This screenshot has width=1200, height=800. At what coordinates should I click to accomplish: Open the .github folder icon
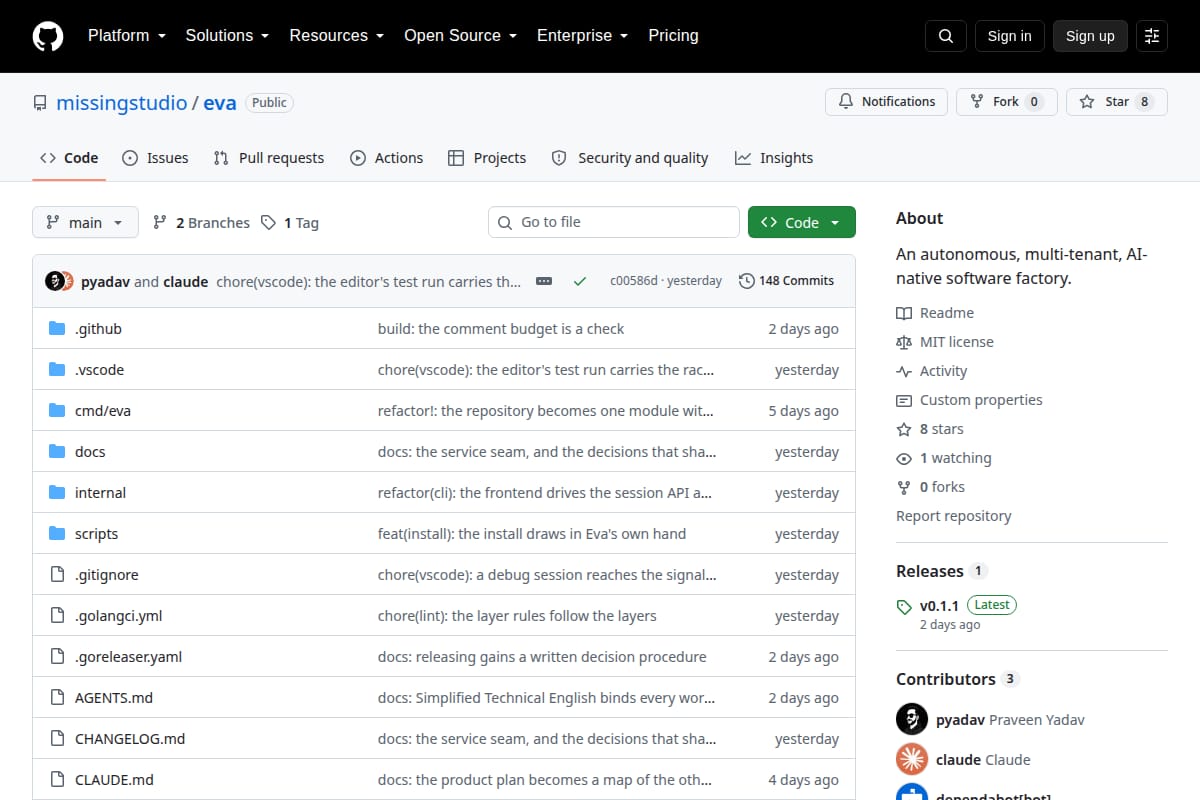pyautogui.click(x=57, y=329)
